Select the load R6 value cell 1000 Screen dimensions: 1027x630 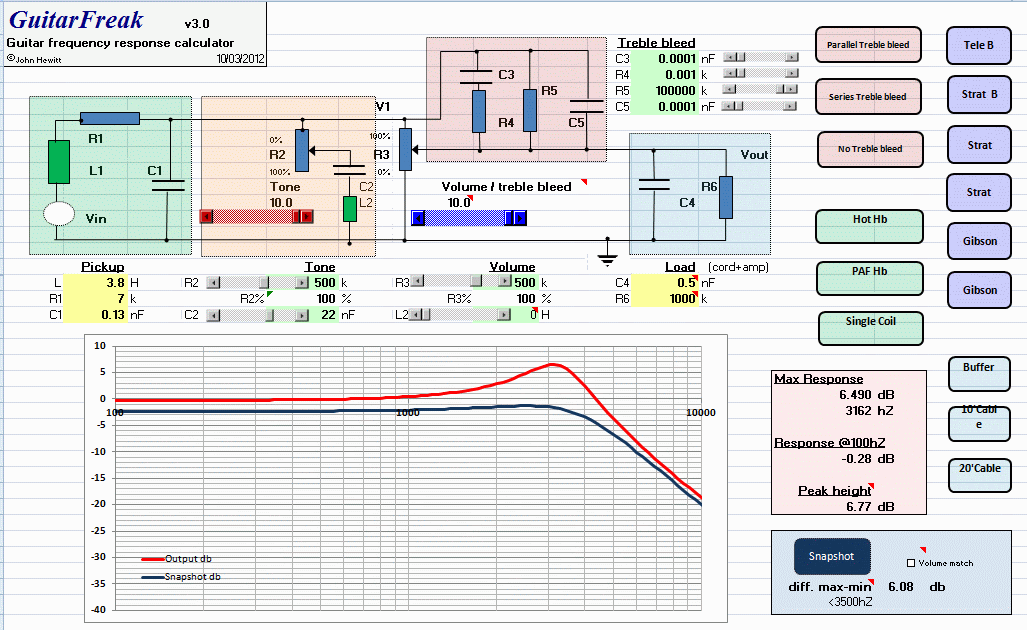point(665,299)
